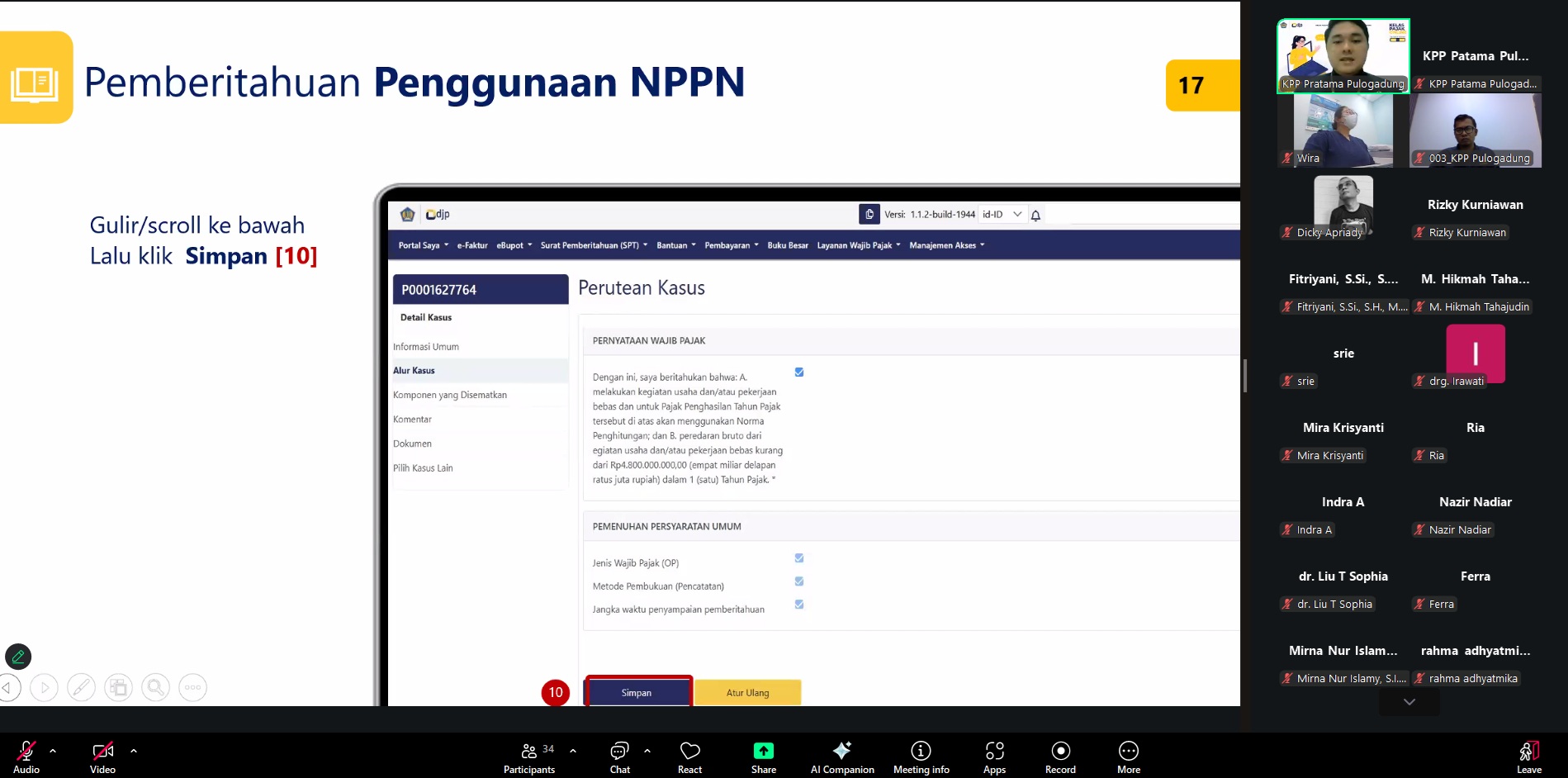The width and height of the screenshot is (1568, 778).
Task: Click the clipboard icon beside the Versi label
Action: point(869,214)
